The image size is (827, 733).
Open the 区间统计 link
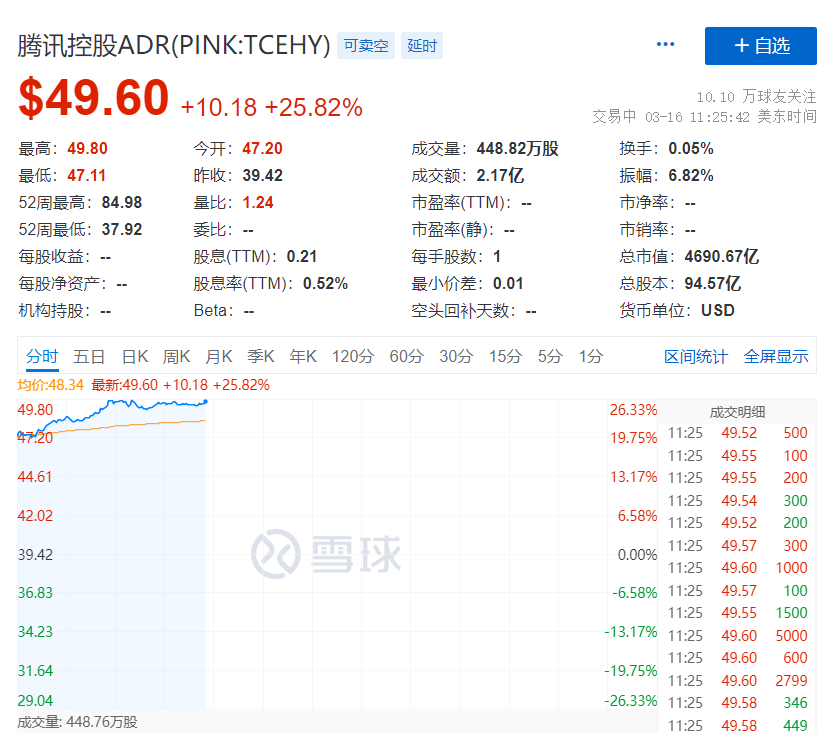click(x=696, y=357)
